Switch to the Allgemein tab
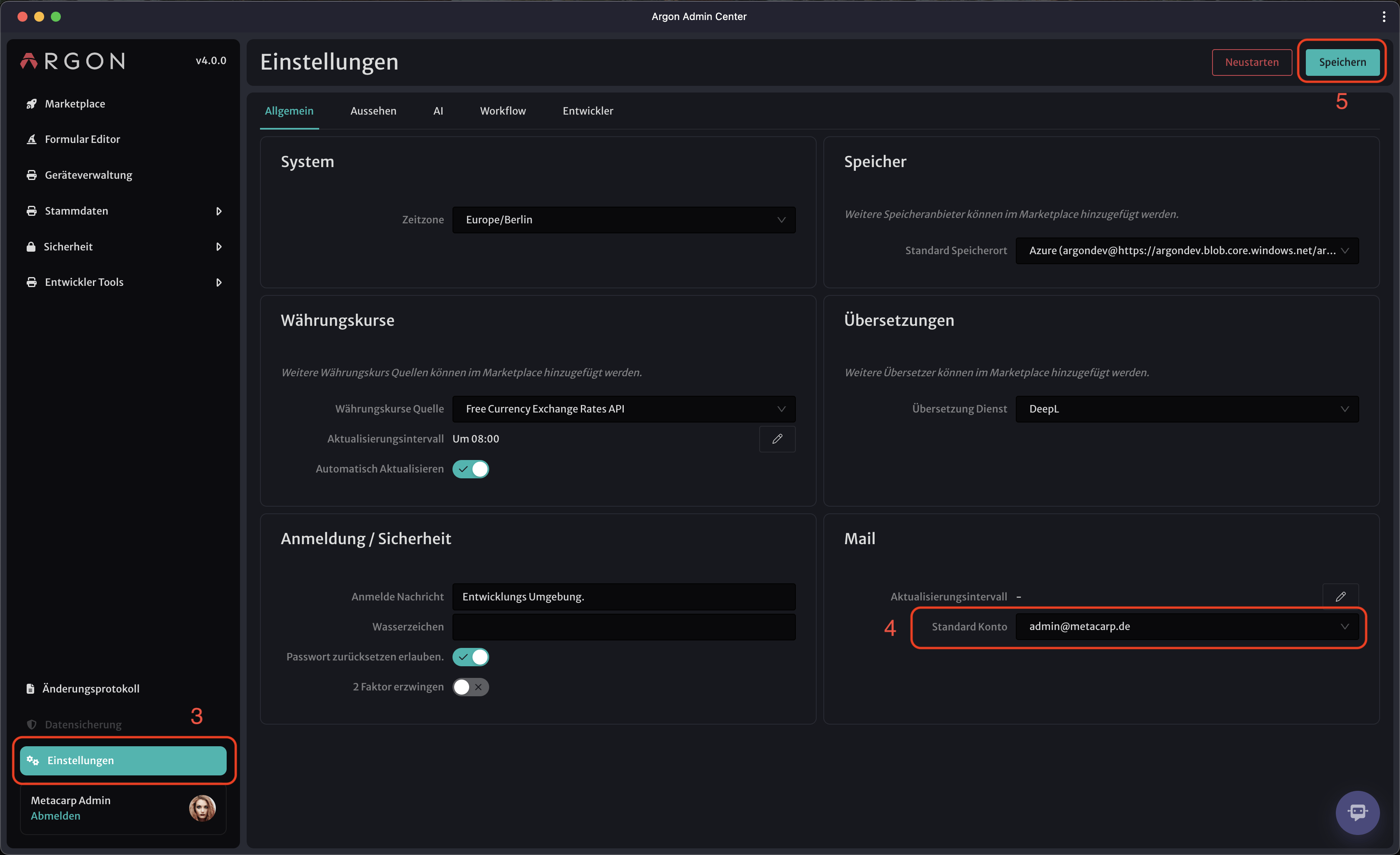Image resolution: width=1400 pixels, height=855 pixels. (289, 111)
